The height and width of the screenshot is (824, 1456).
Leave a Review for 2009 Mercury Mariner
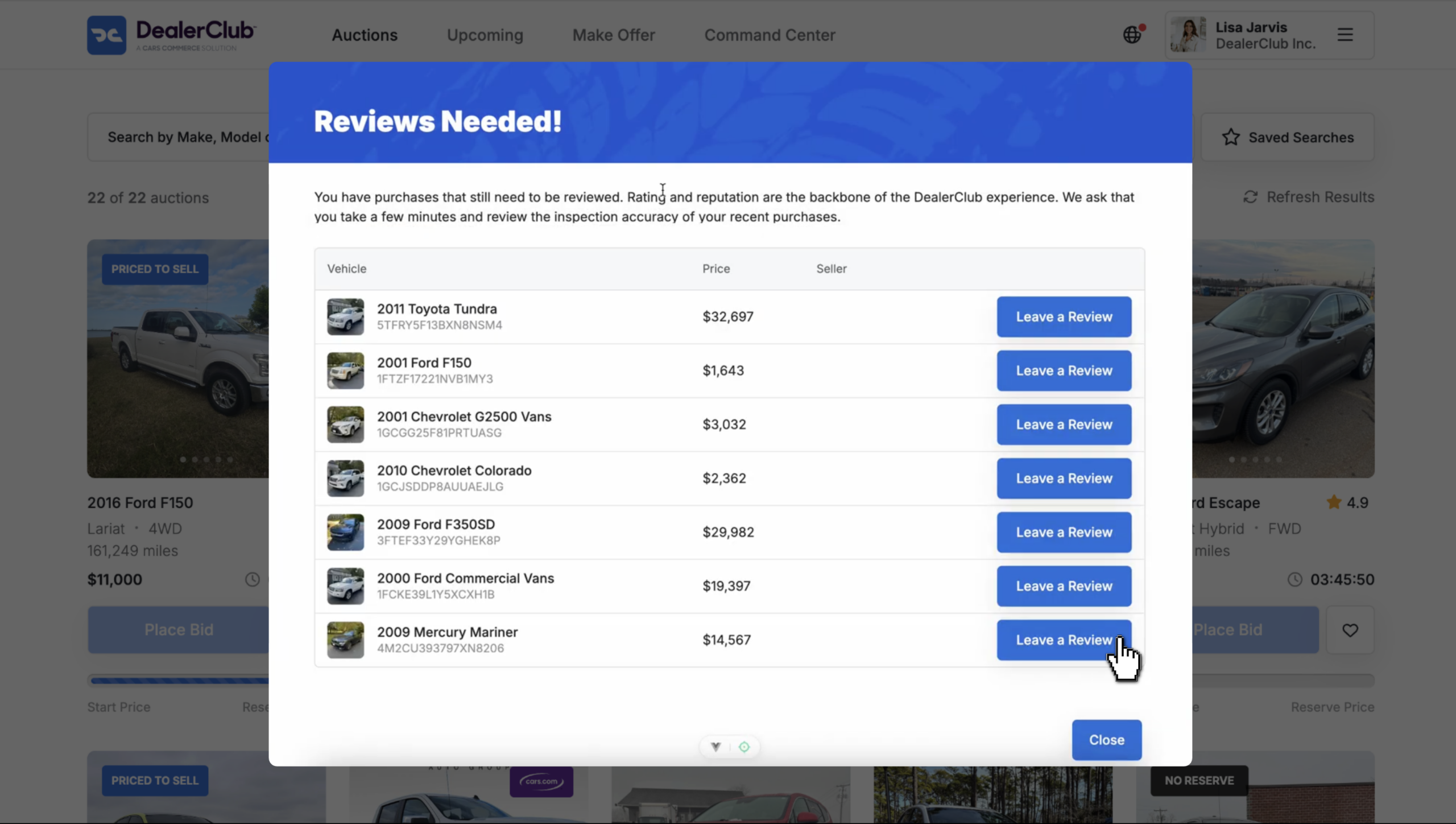pyautogui.click(x=1064, y=640)
